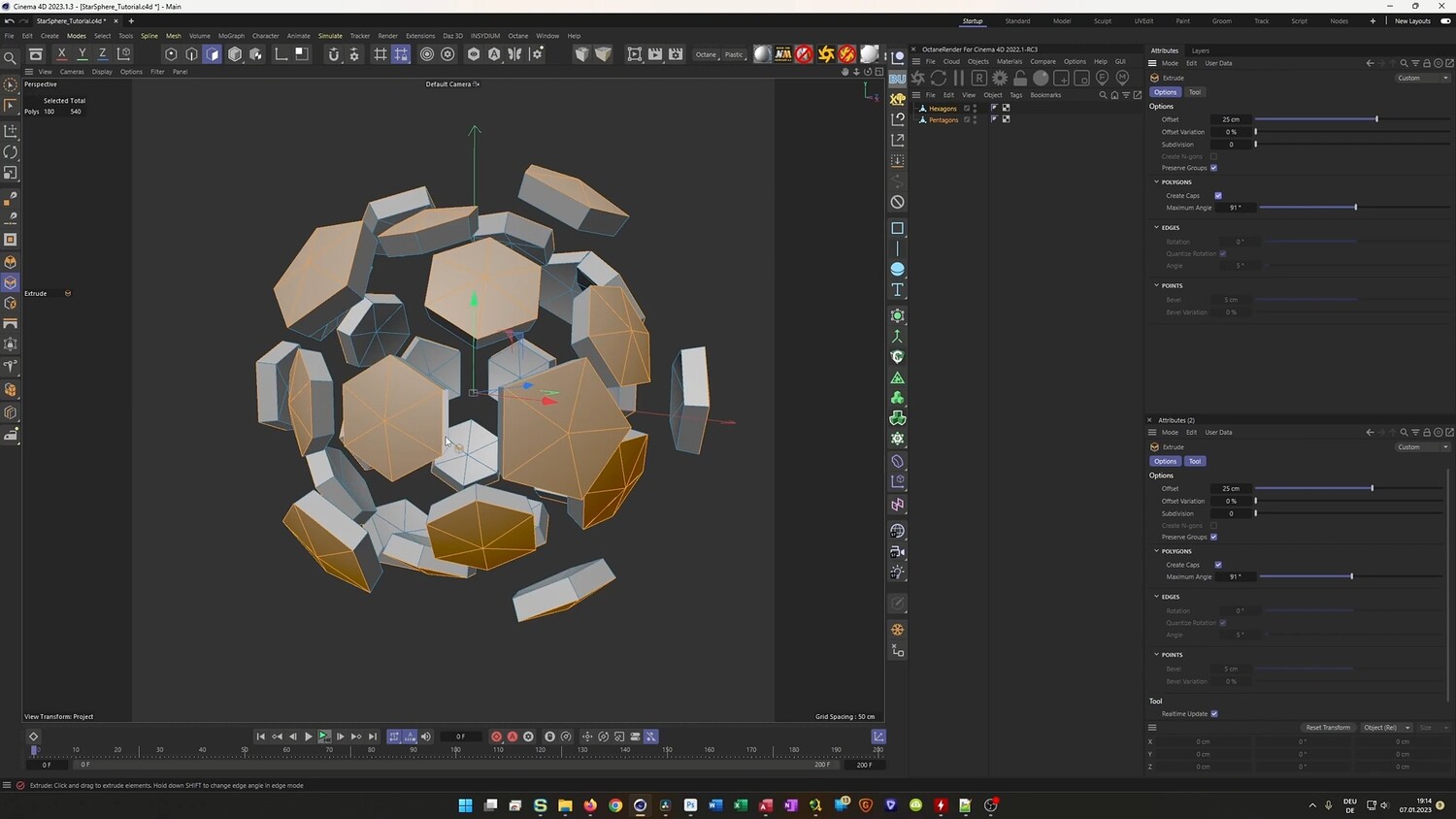The image size is (1456, 819).
Task: Collapse POINTS section in Attributes (2)
Action: pos(1156,655)
